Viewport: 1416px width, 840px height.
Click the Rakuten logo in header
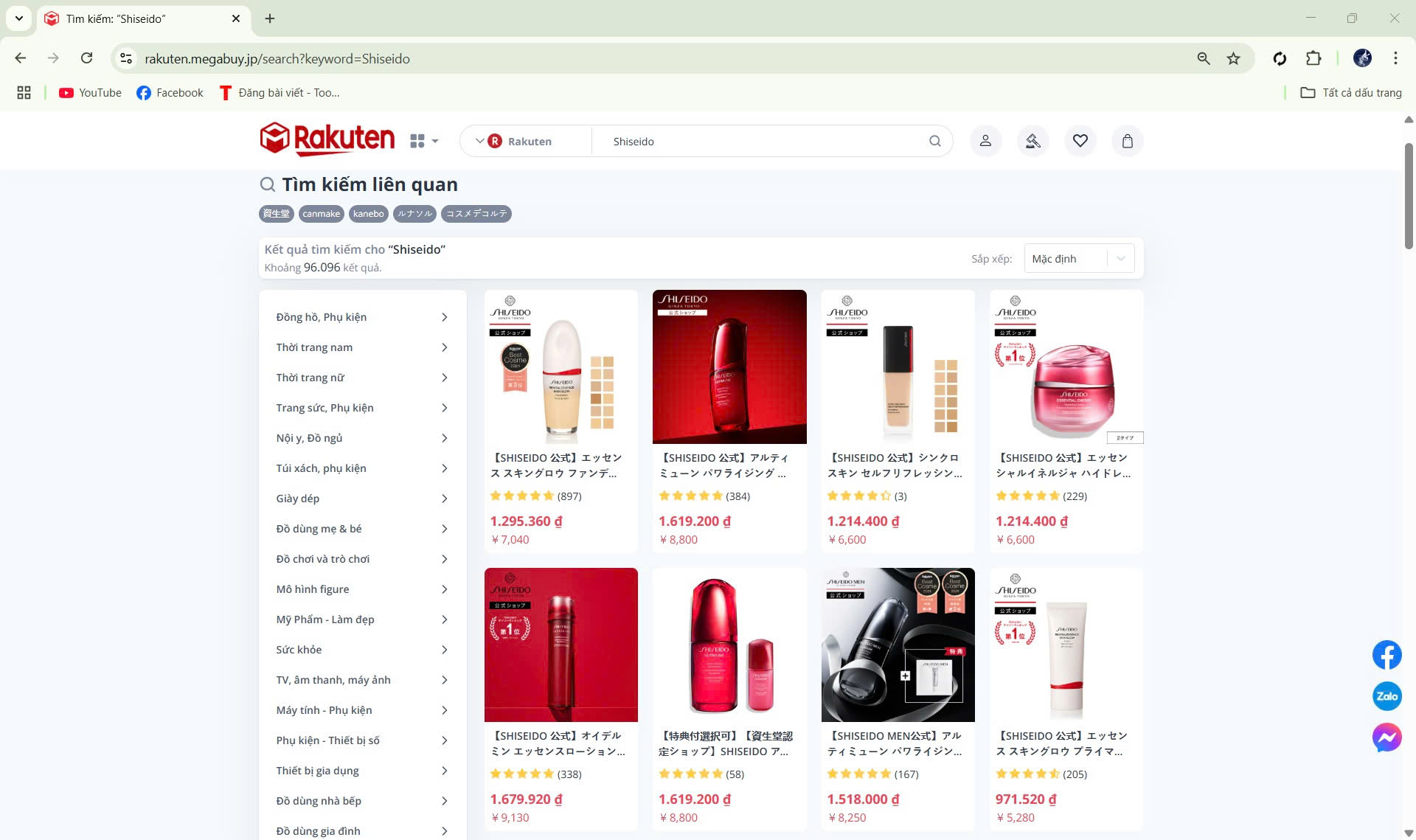coord(327,139)
